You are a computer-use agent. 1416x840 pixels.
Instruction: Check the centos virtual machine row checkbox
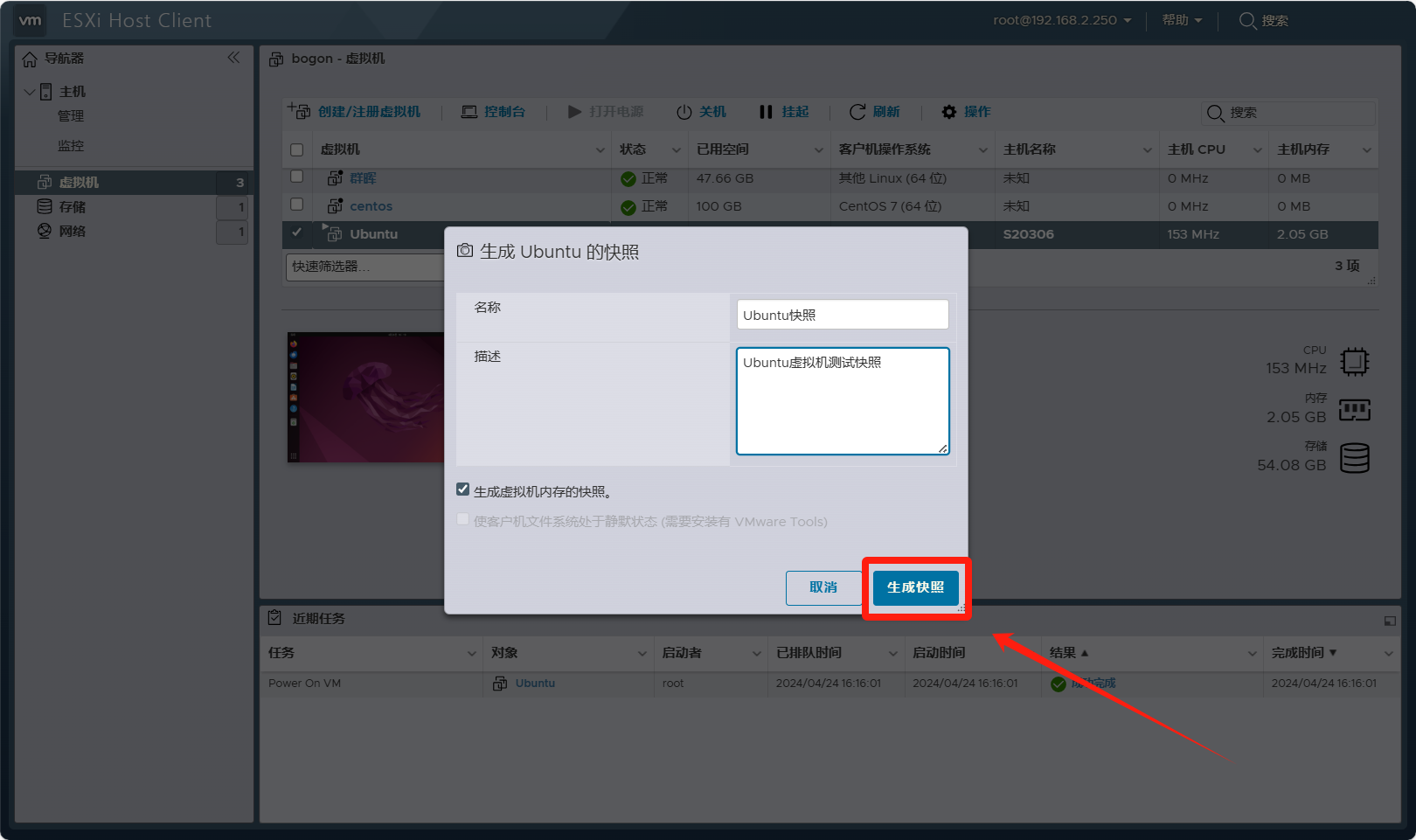click(x=297, y=205)
